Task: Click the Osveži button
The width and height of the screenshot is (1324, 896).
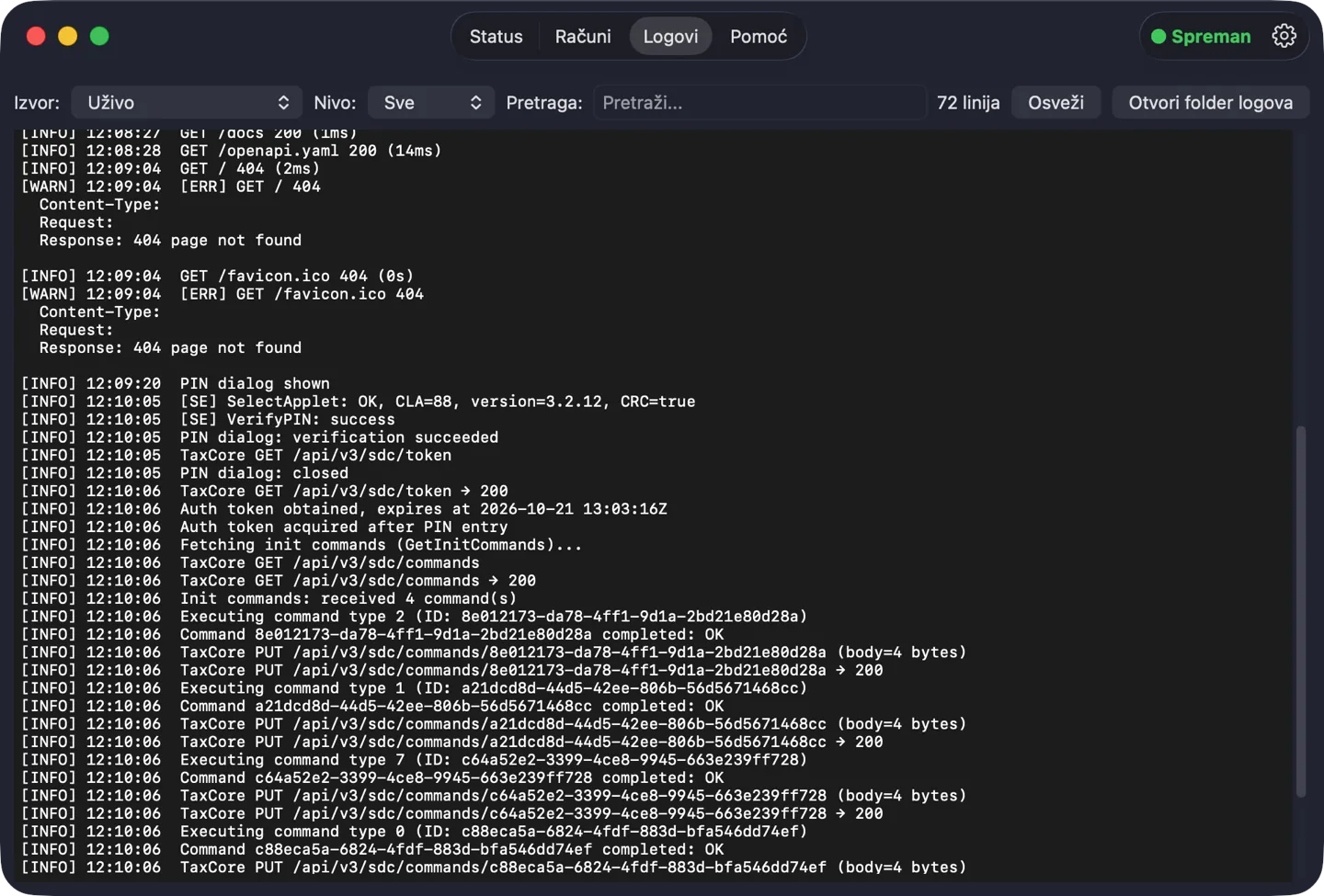Action: (1056, 103)
